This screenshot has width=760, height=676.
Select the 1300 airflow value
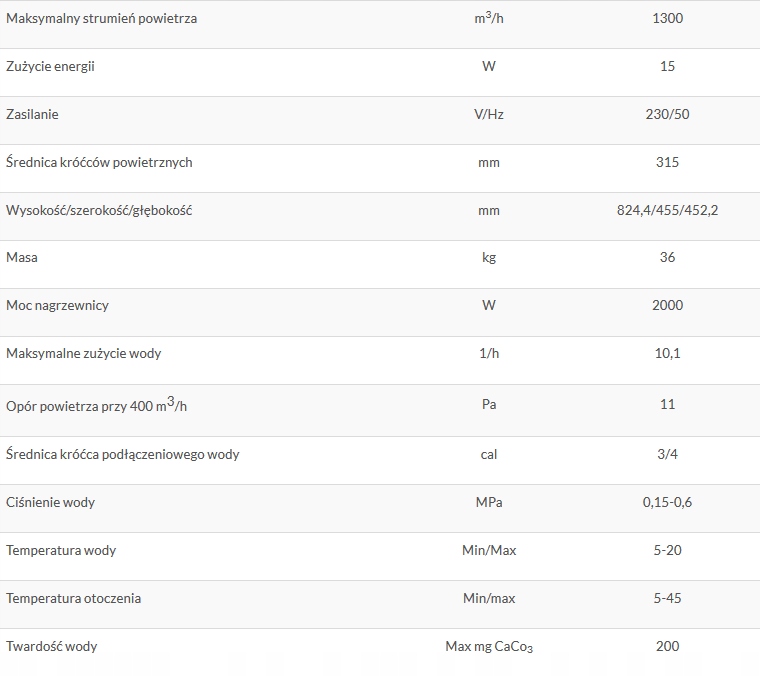[667, 18]
